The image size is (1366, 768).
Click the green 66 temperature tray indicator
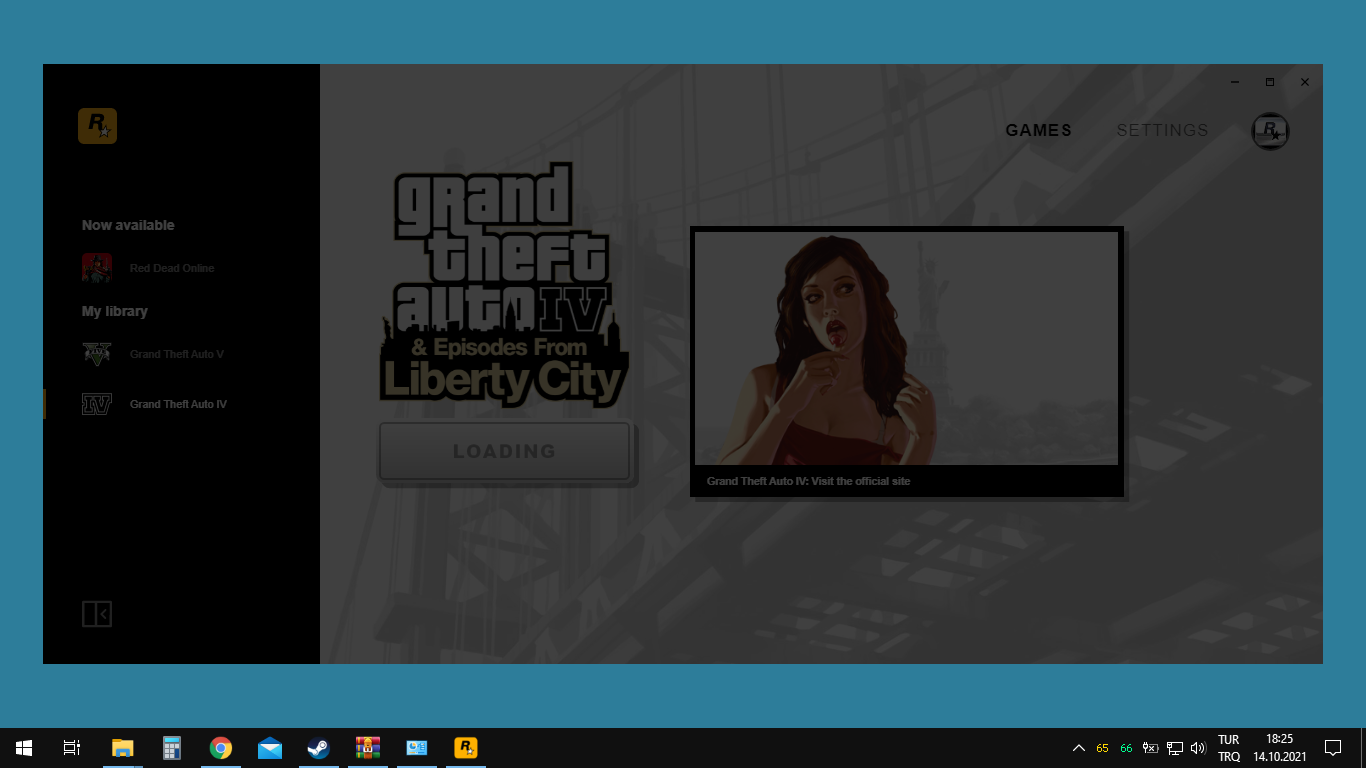point(1127,748)
